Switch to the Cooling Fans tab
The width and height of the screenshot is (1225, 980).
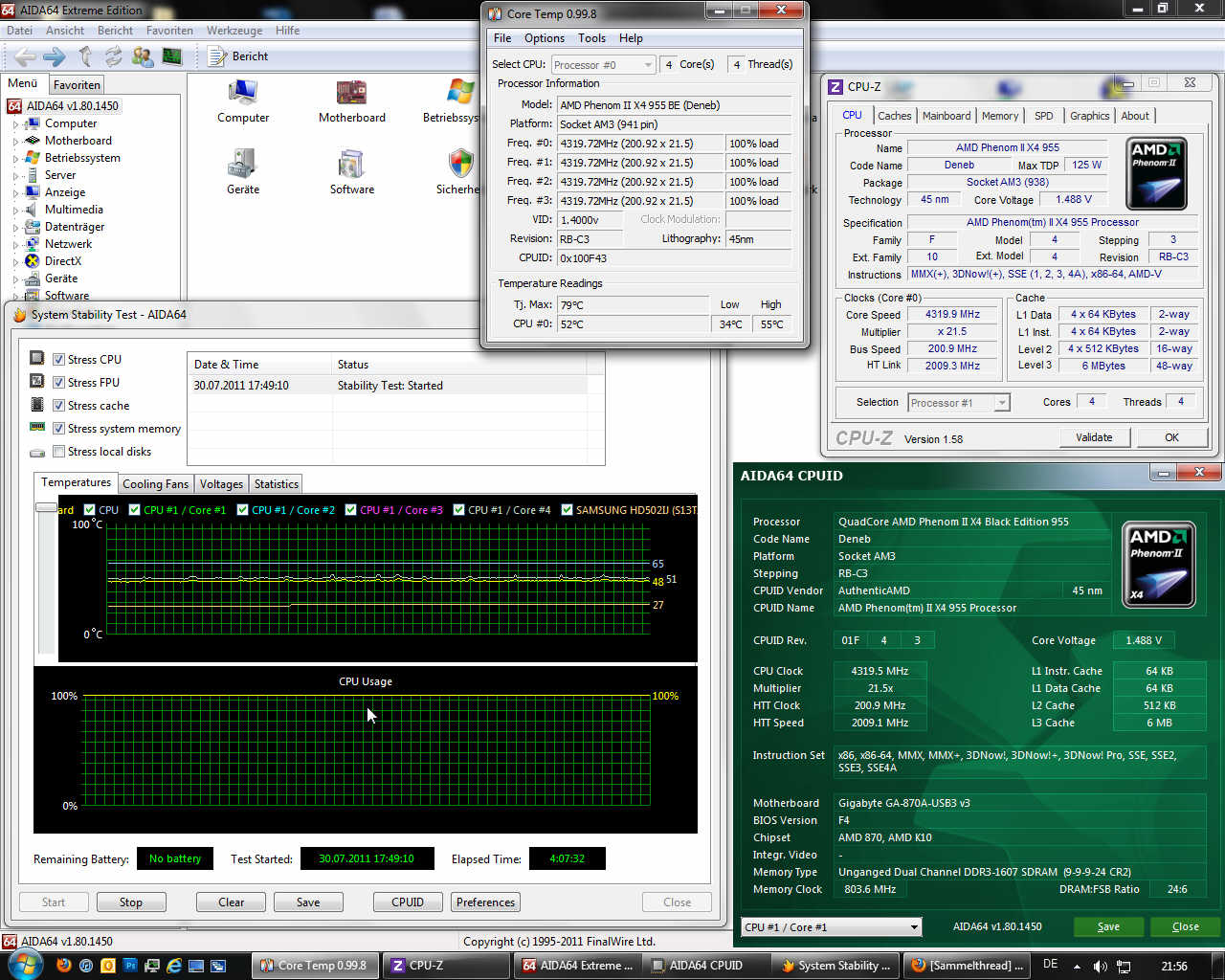pos(155,484)
